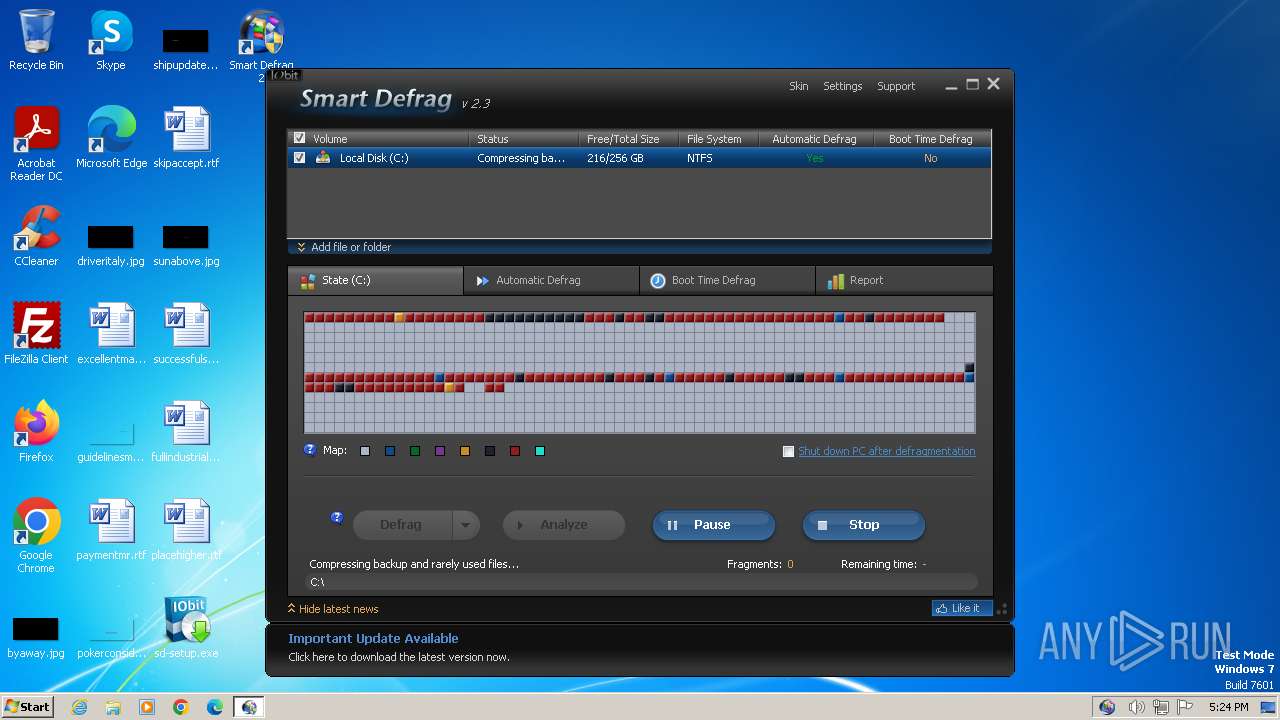Open File Explorer from the taskbar
Screen dimensions: 1280x720
[x=113, y=707]
